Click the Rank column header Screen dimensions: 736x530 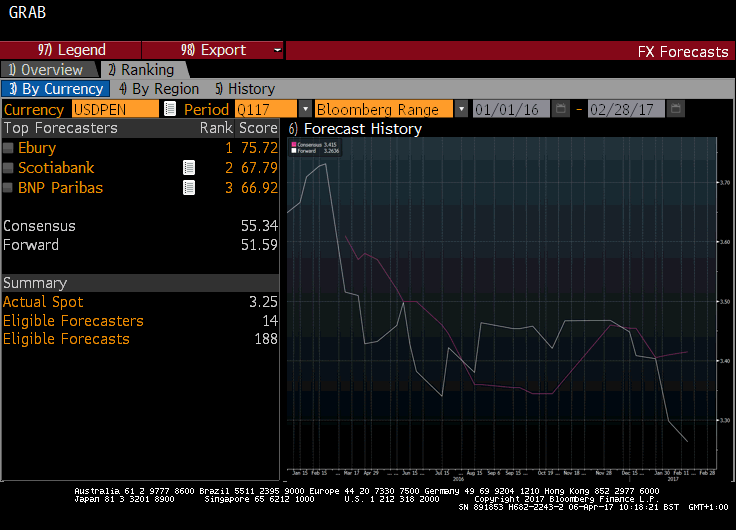pos(216,128)
